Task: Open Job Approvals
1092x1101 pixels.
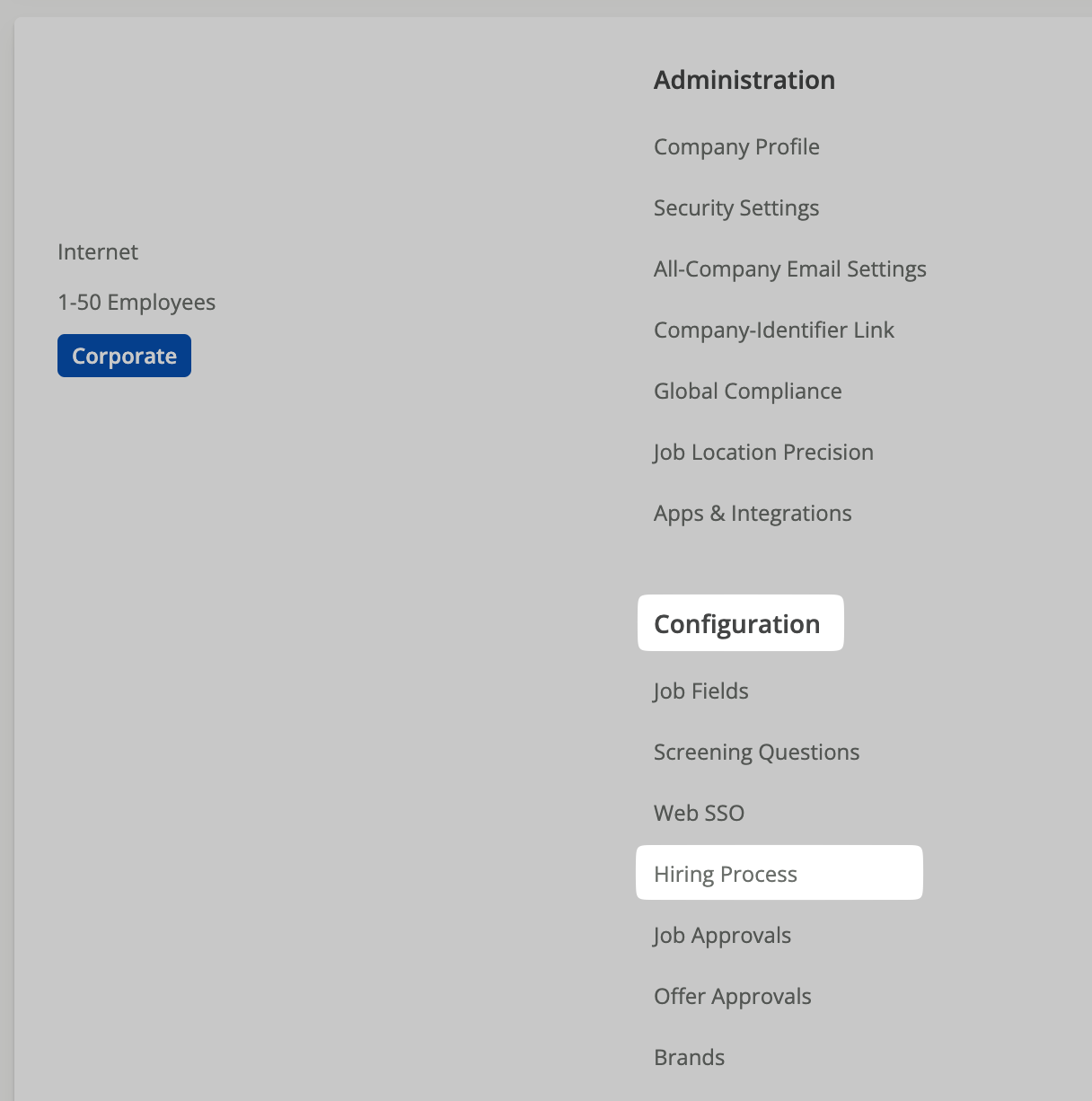Action: tap(722, 935)
